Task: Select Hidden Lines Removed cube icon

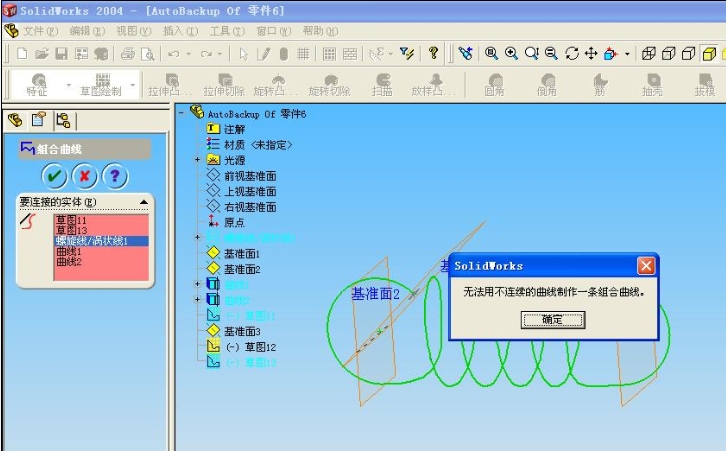Action: click(x=689, y=54)
